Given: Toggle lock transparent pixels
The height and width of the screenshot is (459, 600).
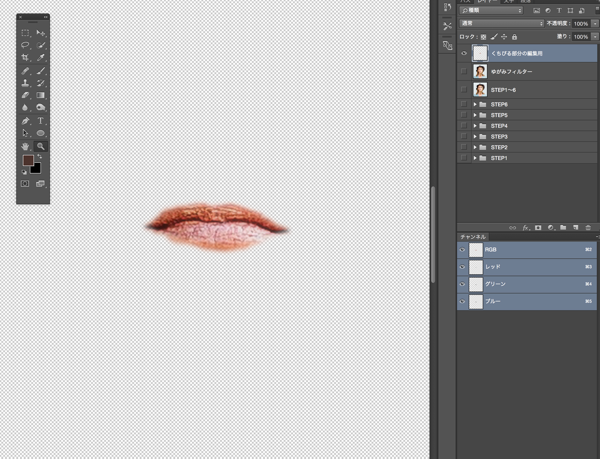Looking at the screenshot, I should pos(484,37).
